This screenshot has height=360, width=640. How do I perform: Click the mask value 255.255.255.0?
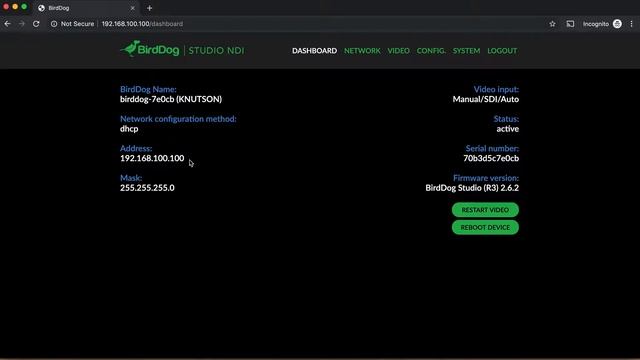147,188
